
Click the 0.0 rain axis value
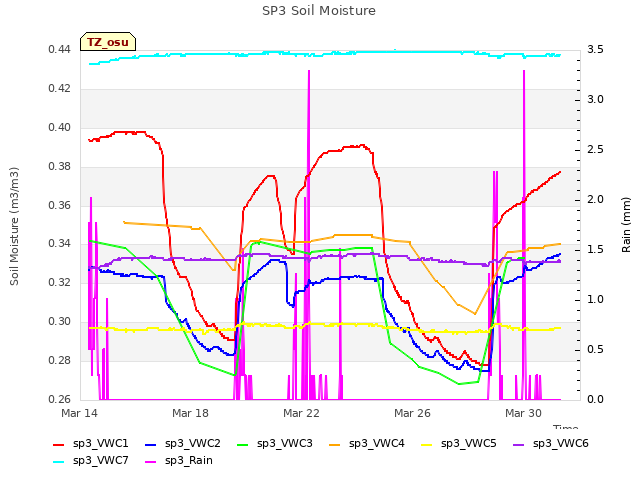595,399
